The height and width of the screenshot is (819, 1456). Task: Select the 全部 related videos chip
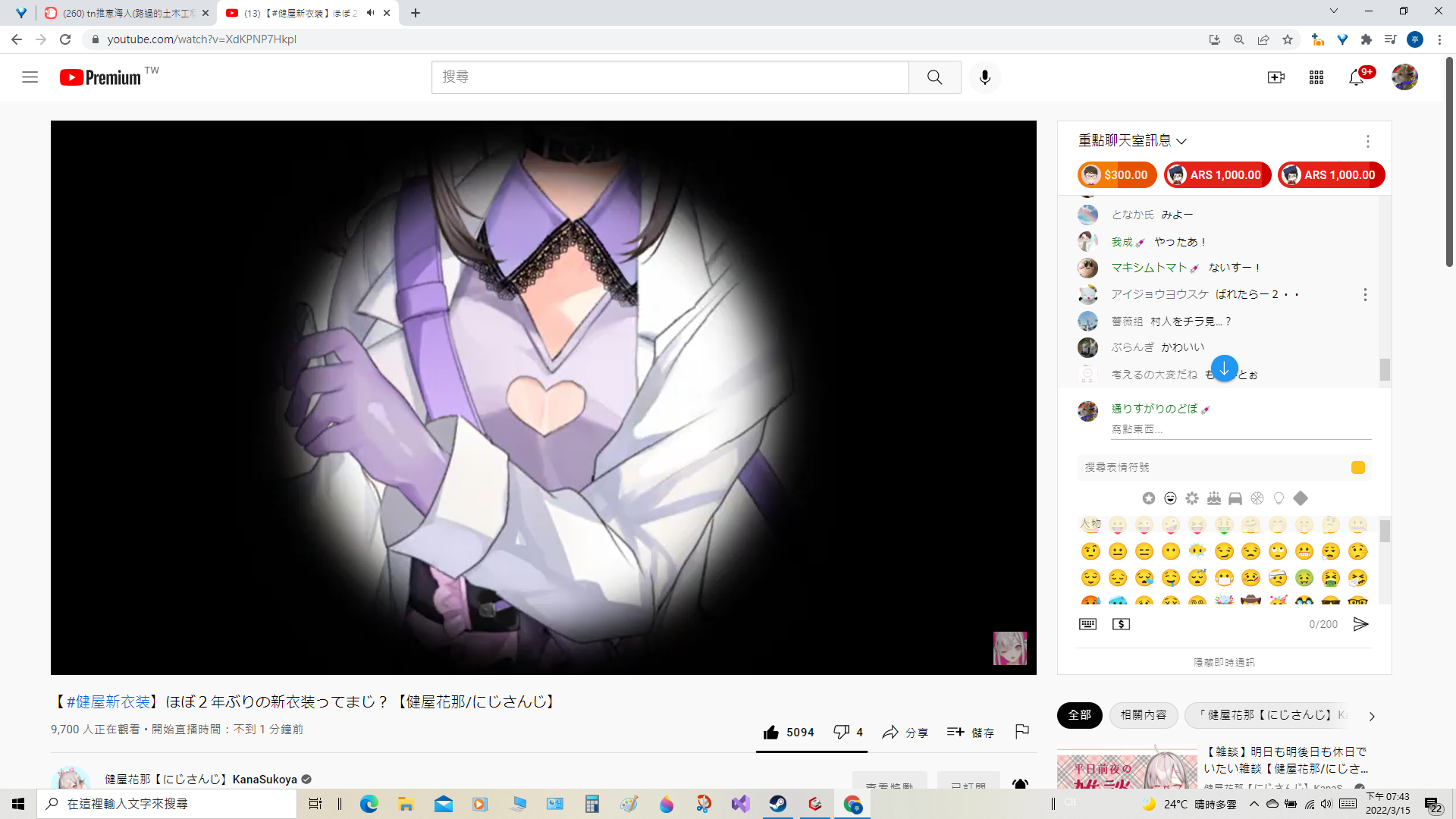tap(1079, 715)
